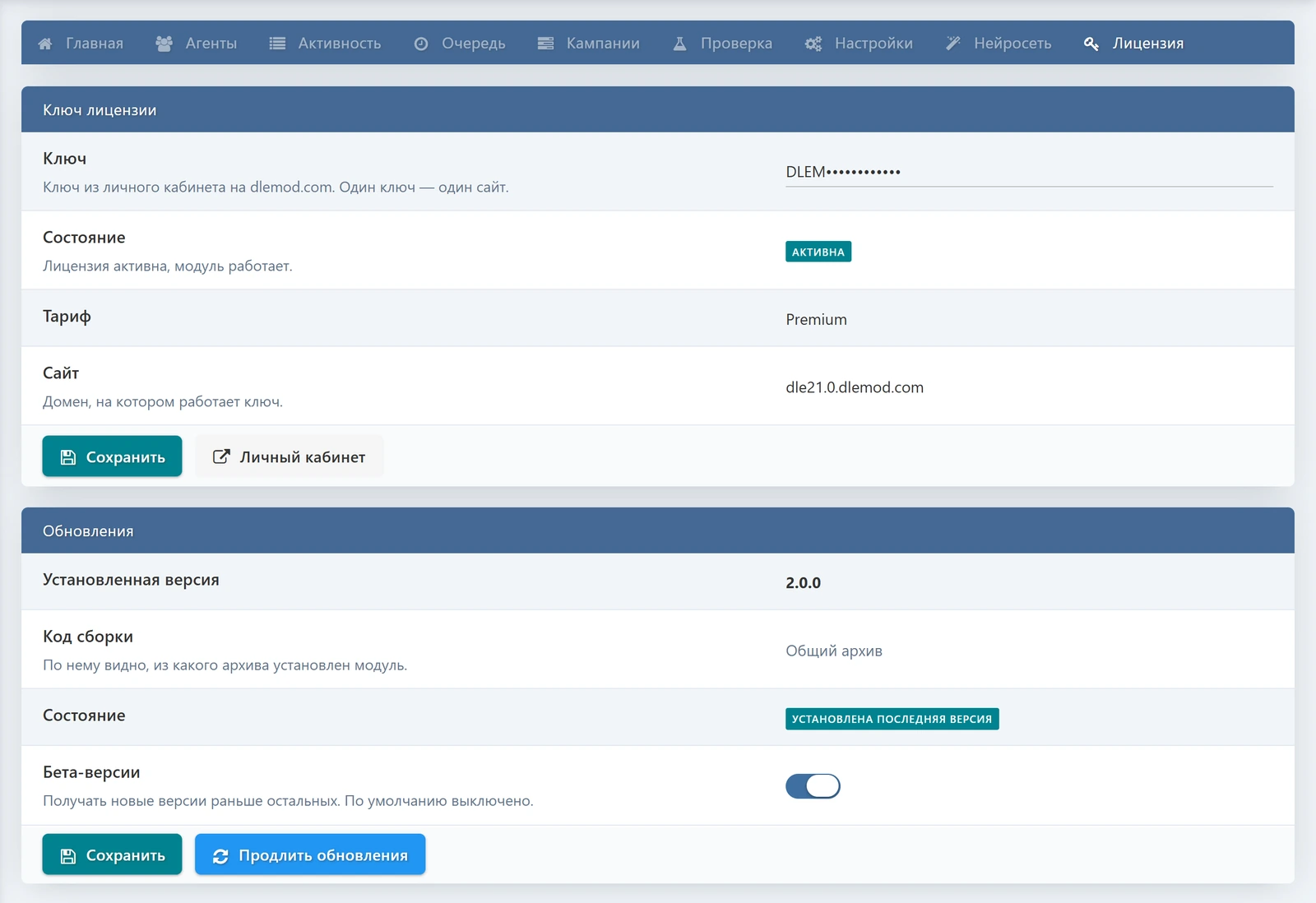Click the Нейросеть magic wand icon

tap(952, 44)
